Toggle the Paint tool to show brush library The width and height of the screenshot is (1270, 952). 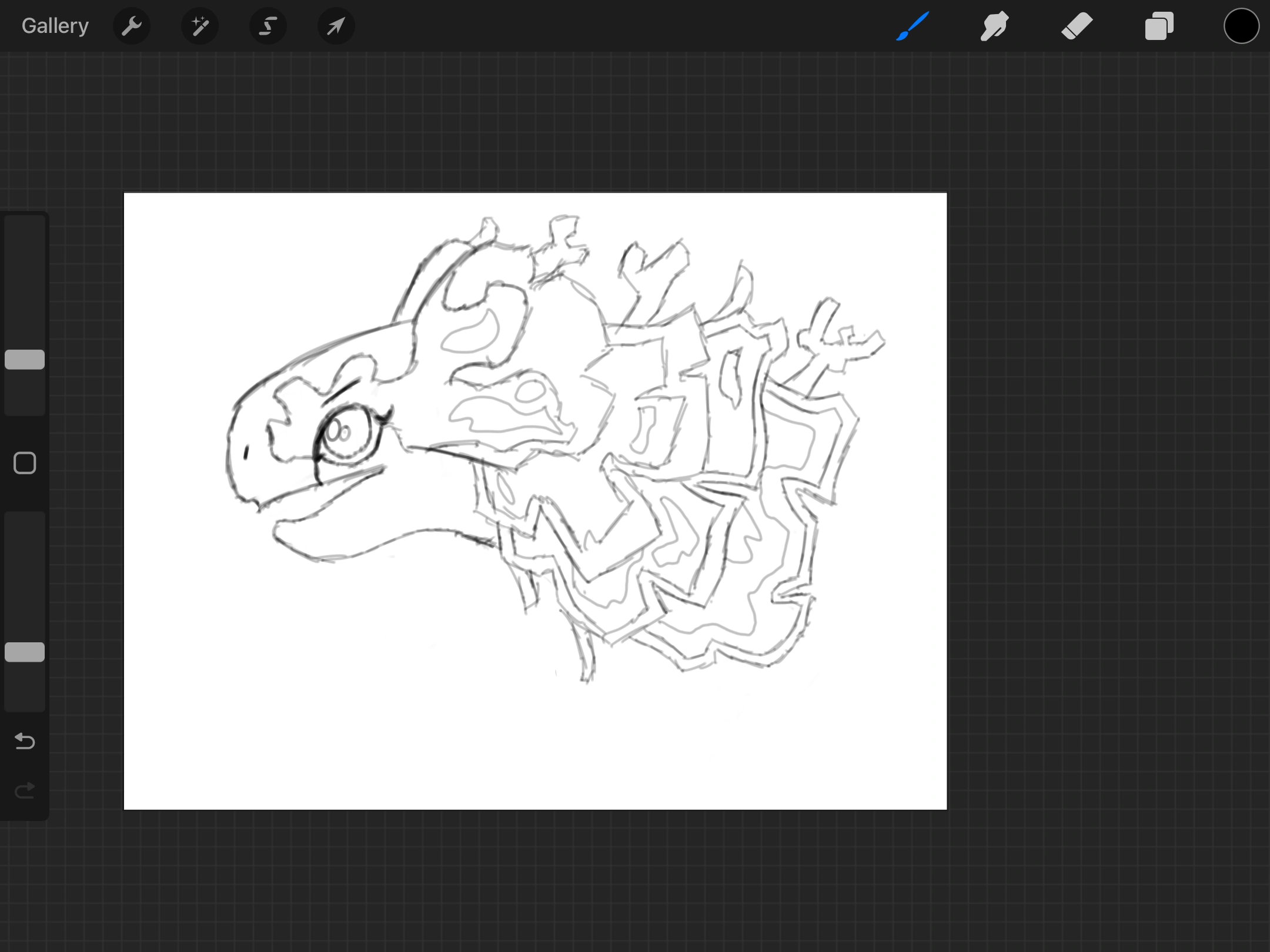click(913, 26)
